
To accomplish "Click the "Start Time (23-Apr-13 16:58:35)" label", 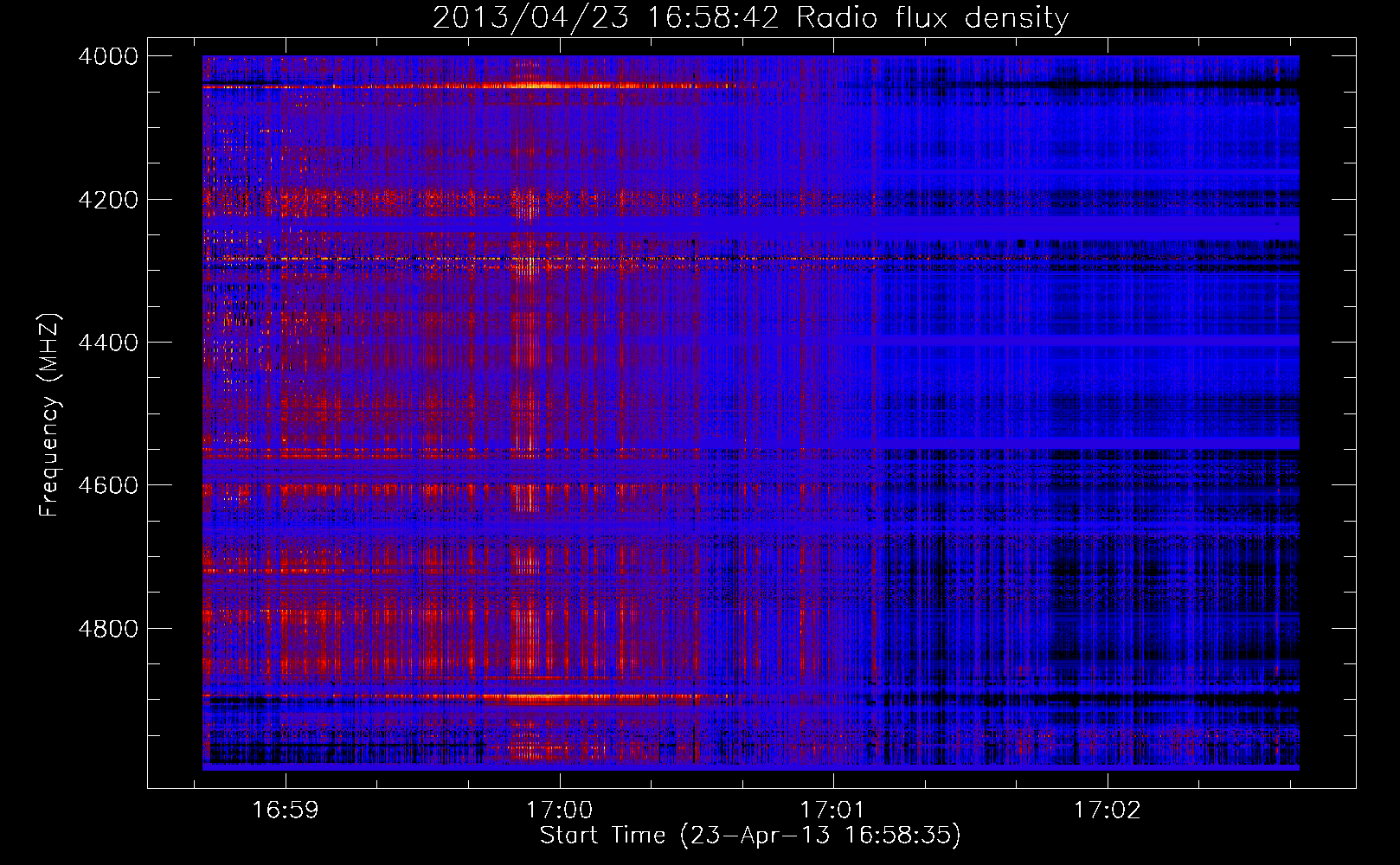I will click(750, 836).
